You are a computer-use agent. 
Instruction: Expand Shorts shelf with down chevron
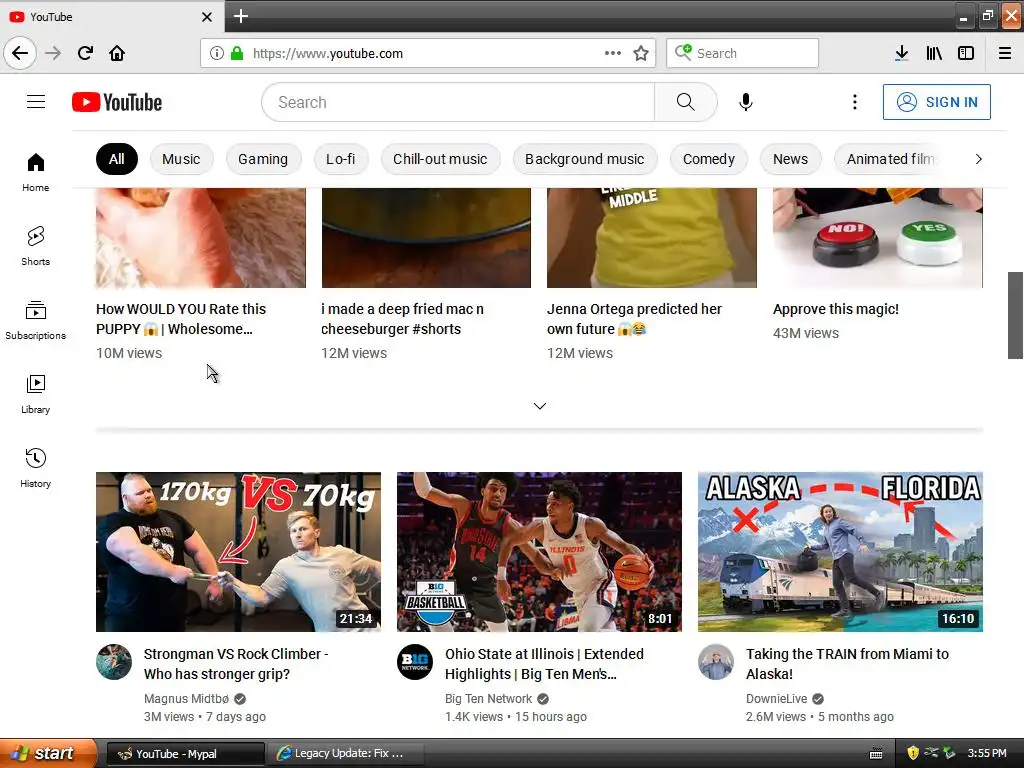coord(539,406)
